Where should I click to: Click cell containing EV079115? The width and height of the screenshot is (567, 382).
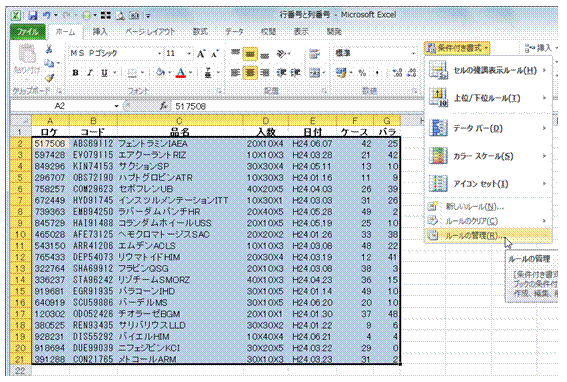tap(93, 155)
